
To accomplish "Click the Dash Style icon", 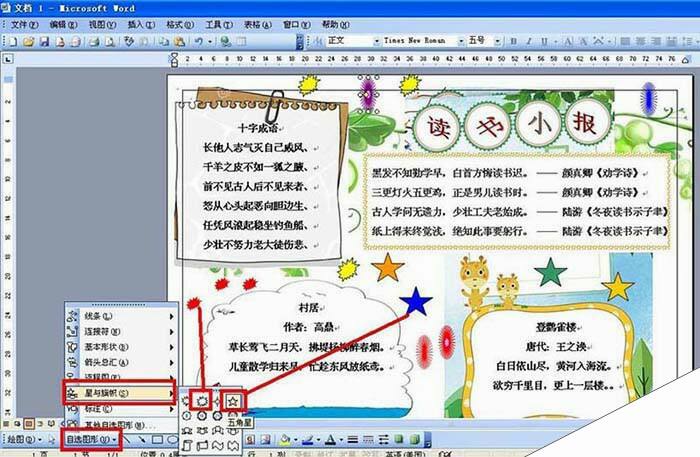I will (368, 440).
